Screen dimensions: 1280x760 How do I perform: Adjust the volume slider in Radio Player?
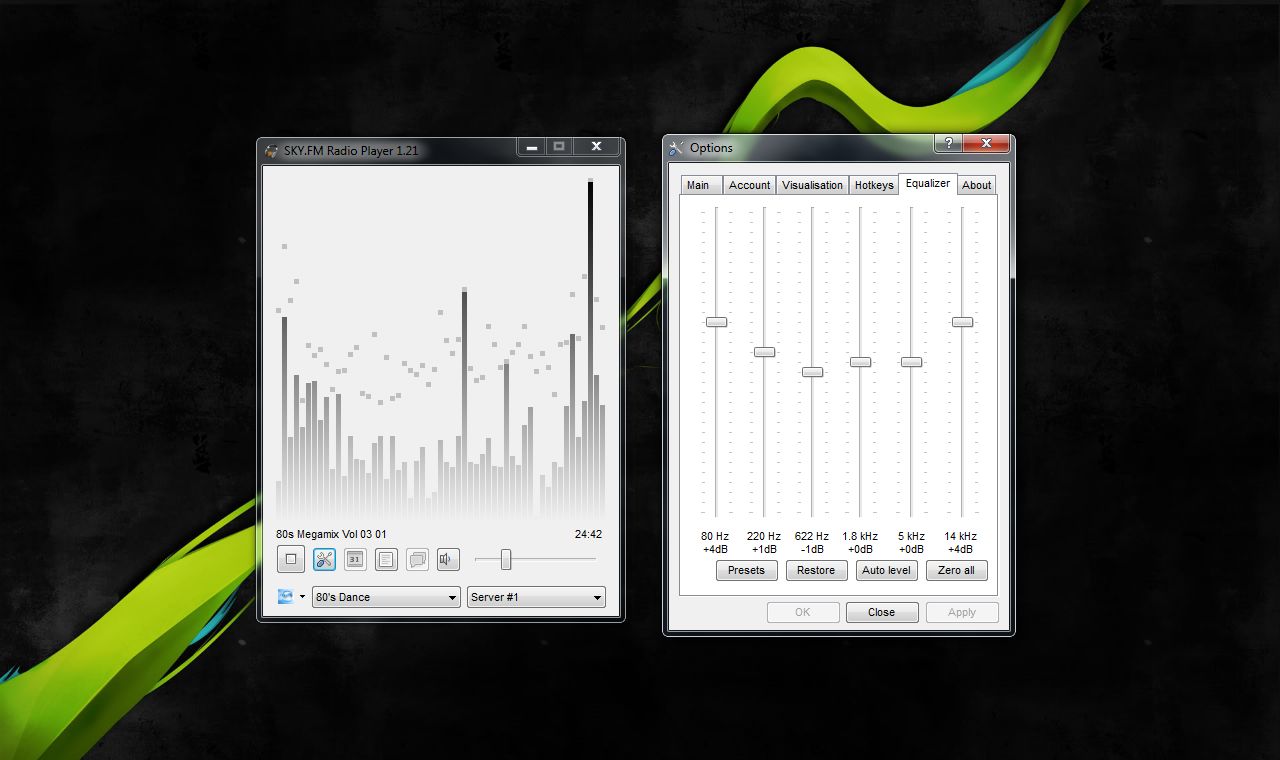(x=506, y=559)
